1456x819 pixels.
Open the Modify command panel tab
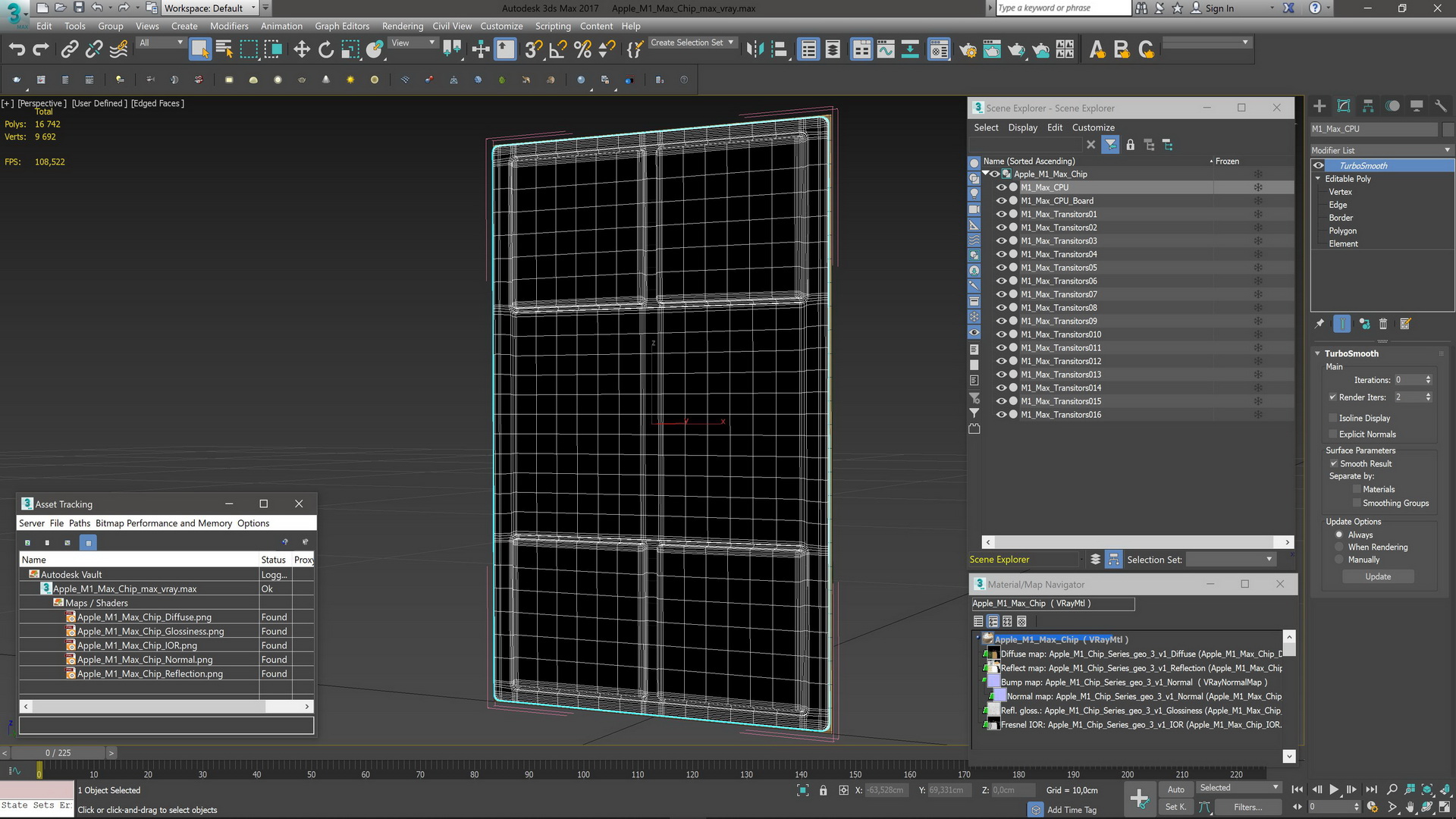[1344, 106]
